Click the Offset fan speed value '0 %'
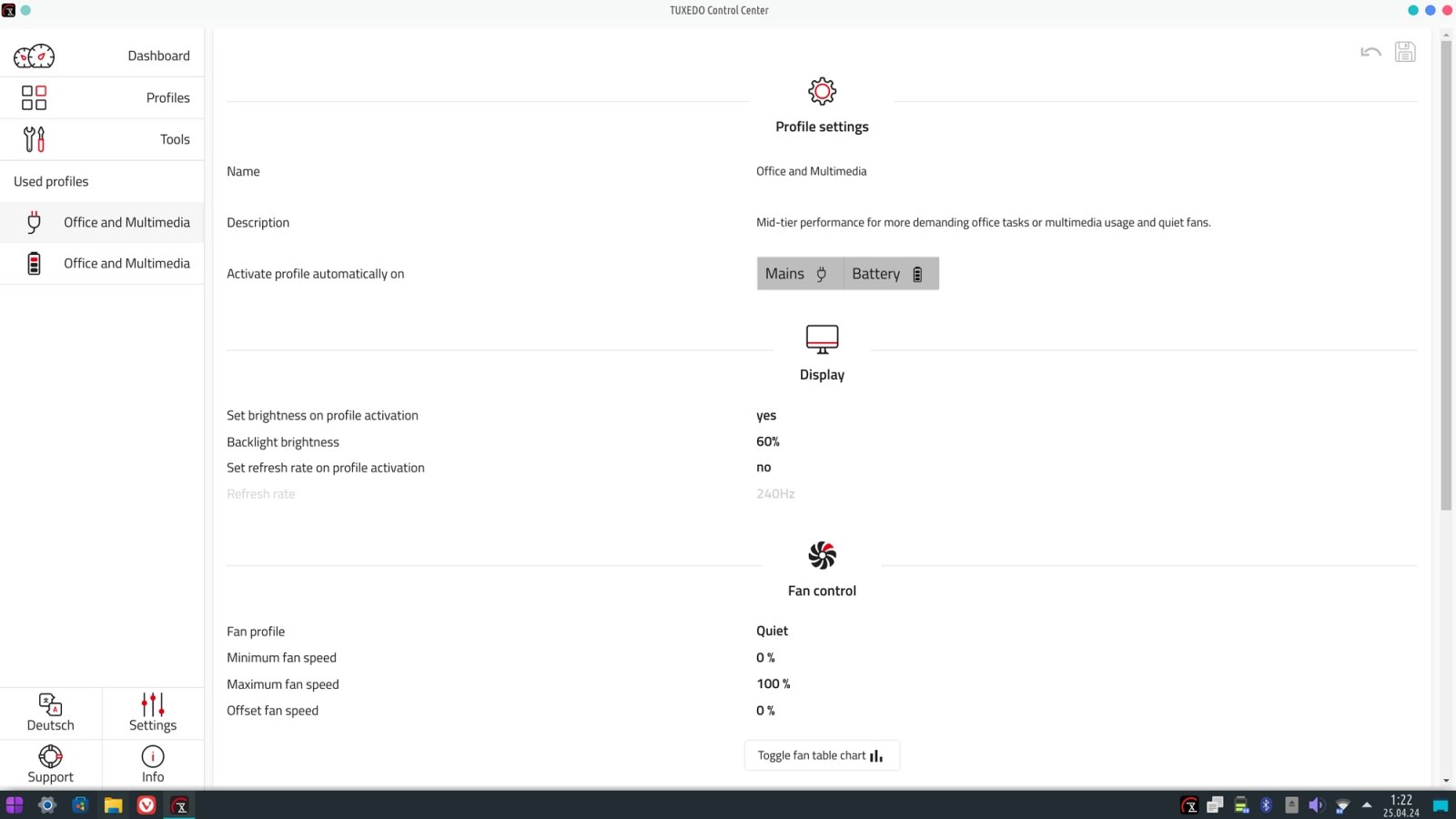Viewport: 1456px width, 819px height. (x=765, y=711)
